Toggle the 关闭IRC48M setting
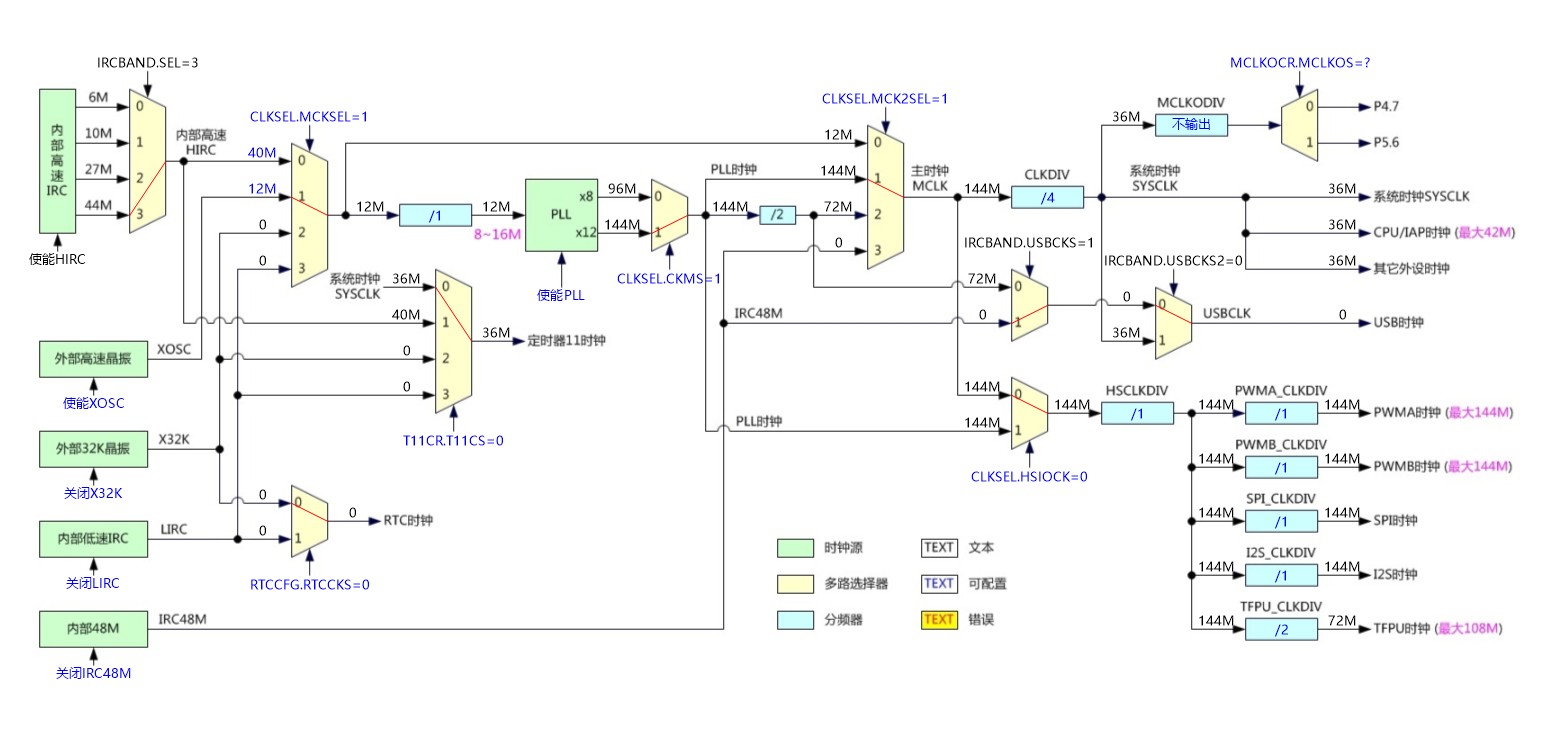This screenshot has width=1566, height=730. [93, 673]
